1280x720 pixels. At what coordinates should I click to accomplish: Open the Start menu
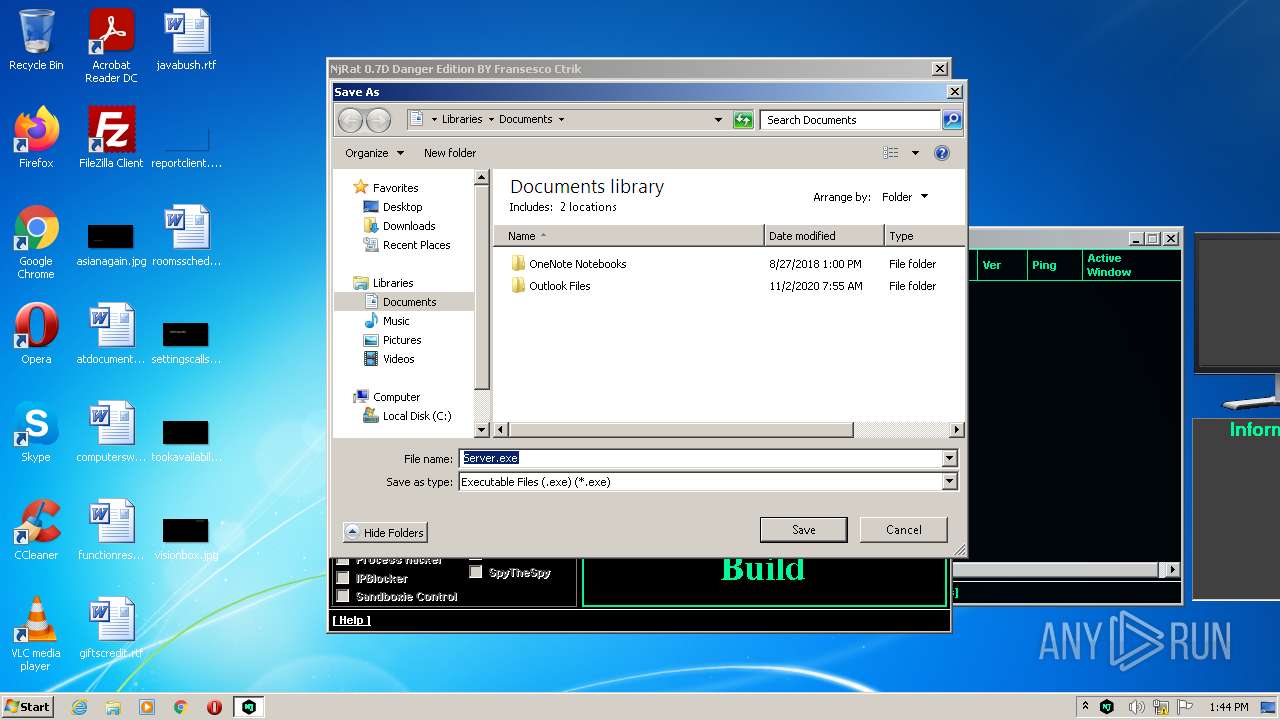coord(28,707)
